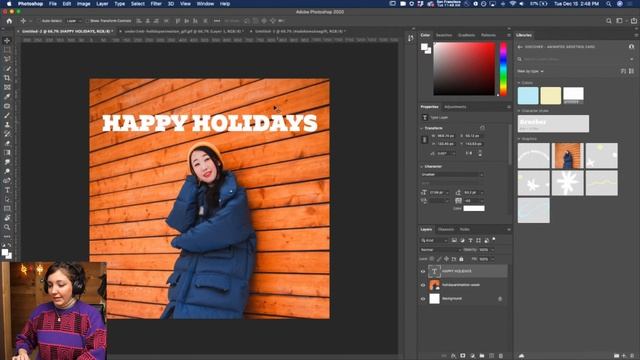Click the Home icon in options bar
Viewport: 640px width, 360px height.
[9, 21]
